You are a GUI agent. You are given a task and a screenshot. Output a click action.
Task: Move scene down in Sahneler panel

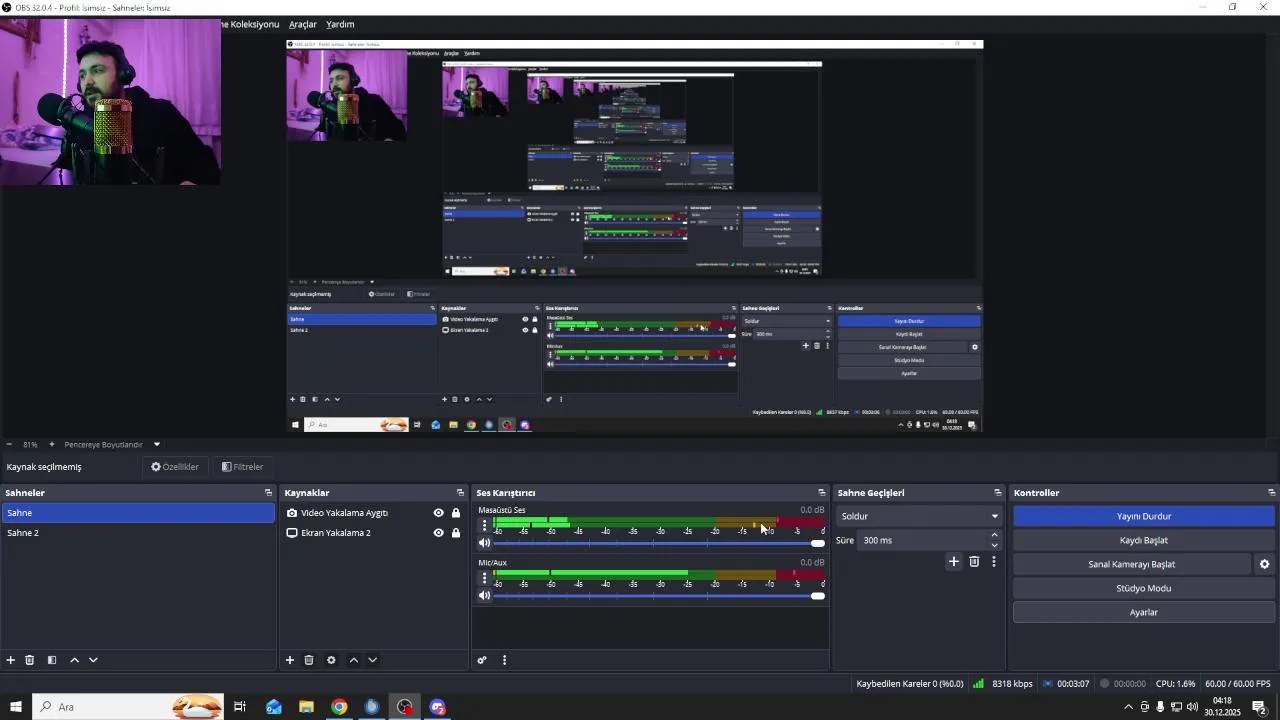click(93, 660)
